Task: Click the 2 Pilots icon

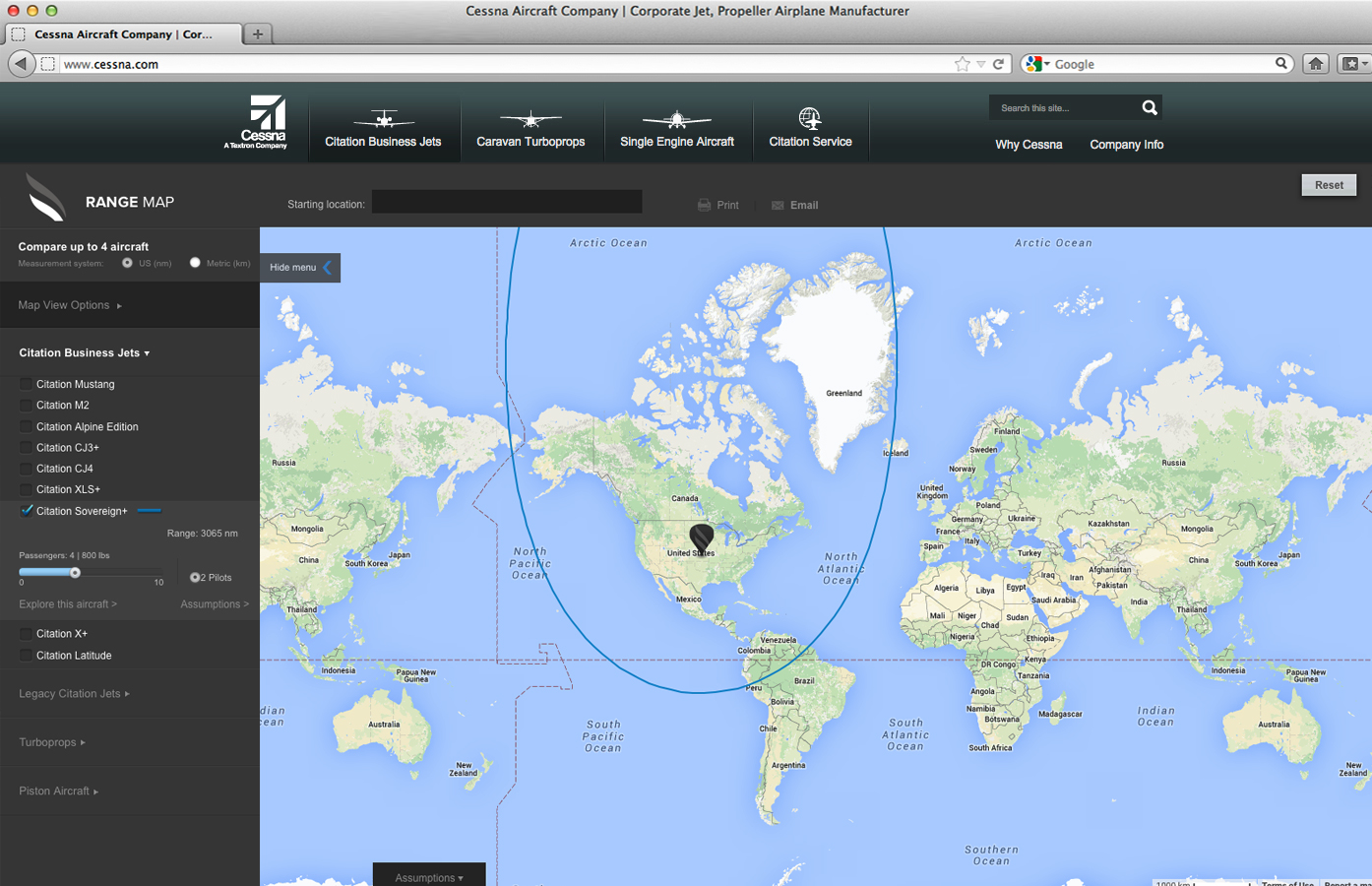Action: click(195, 578)
